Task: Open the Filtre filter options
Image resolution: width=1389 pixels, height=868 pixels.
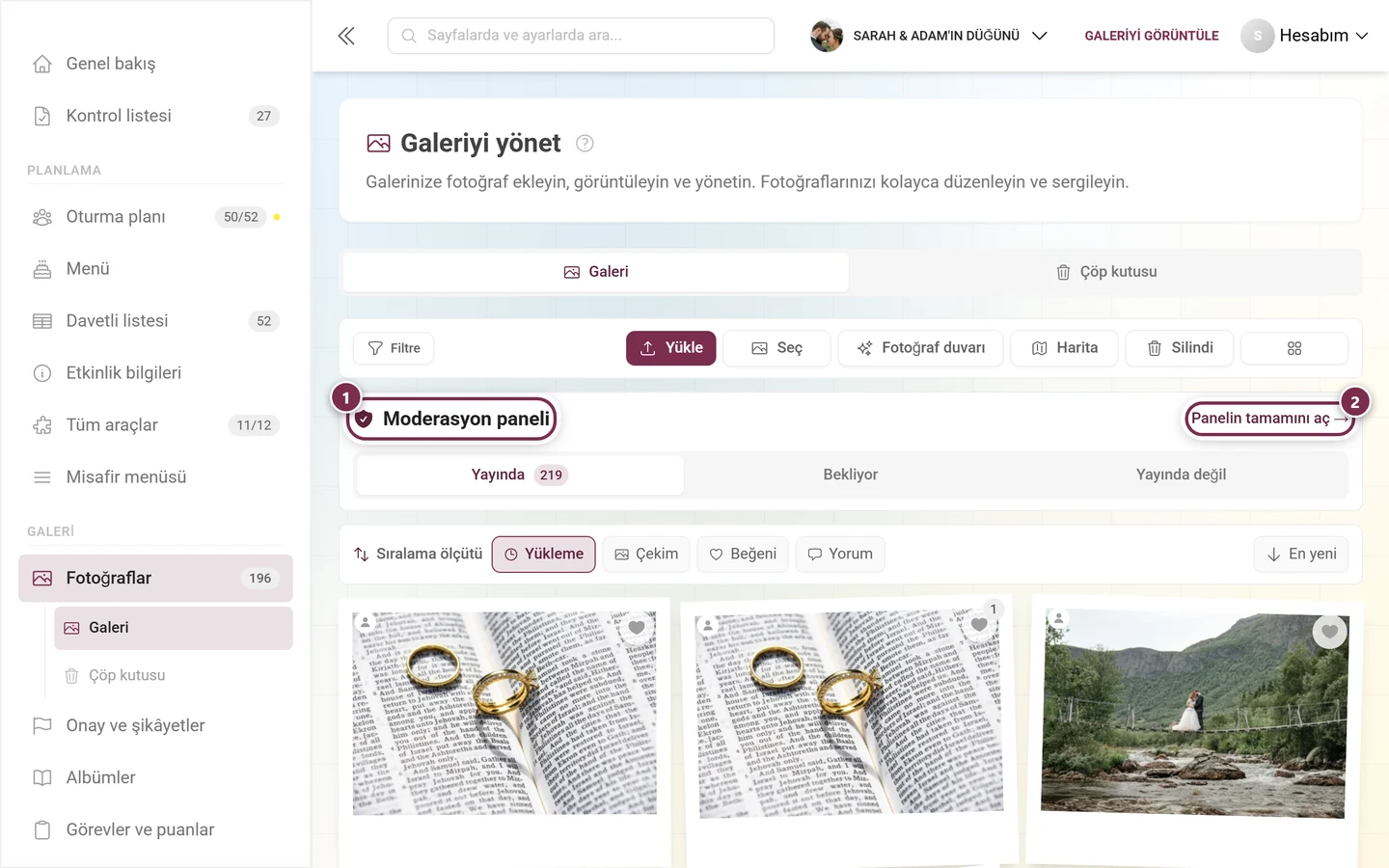Action: point(394,348)
